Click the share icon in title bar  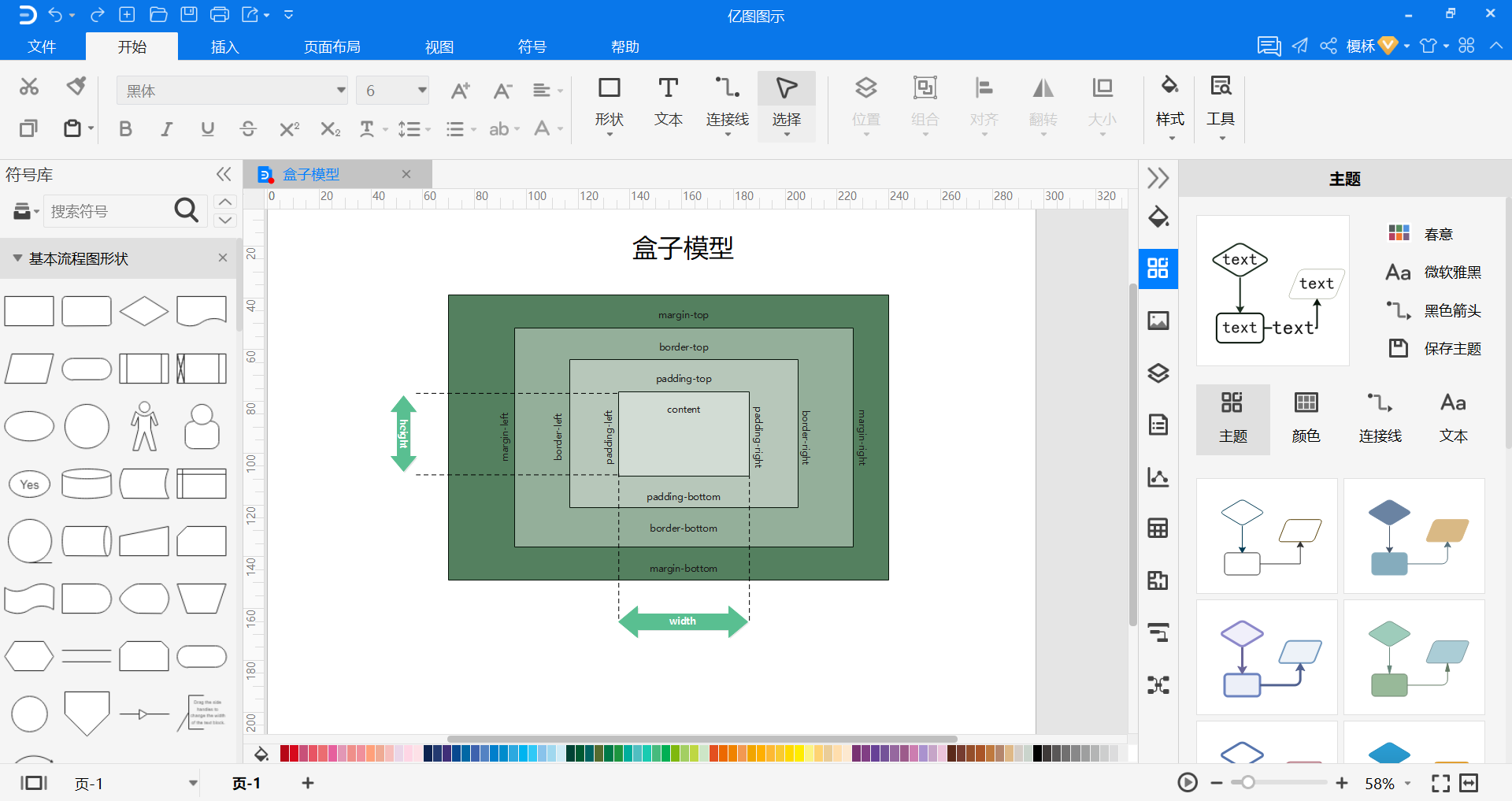tap(1329, 46)
